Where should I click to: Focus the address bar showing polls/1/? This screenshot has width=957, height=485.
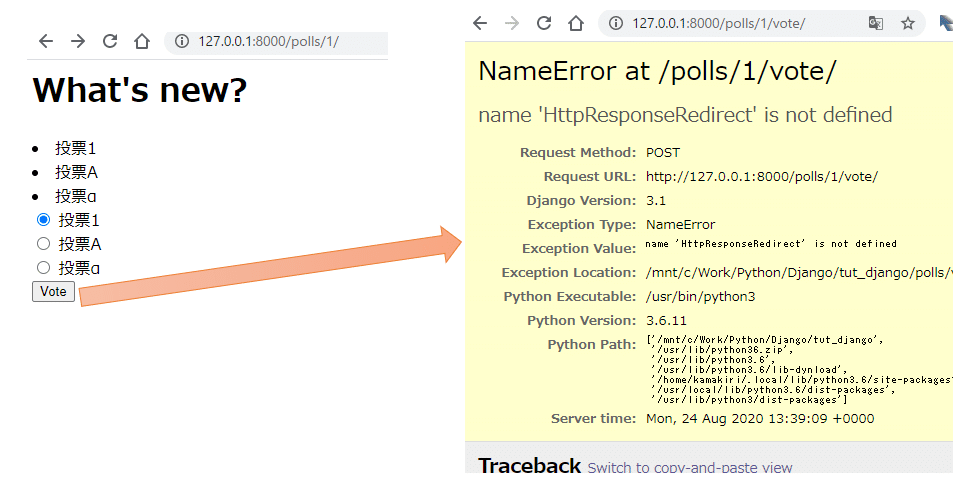280,41
